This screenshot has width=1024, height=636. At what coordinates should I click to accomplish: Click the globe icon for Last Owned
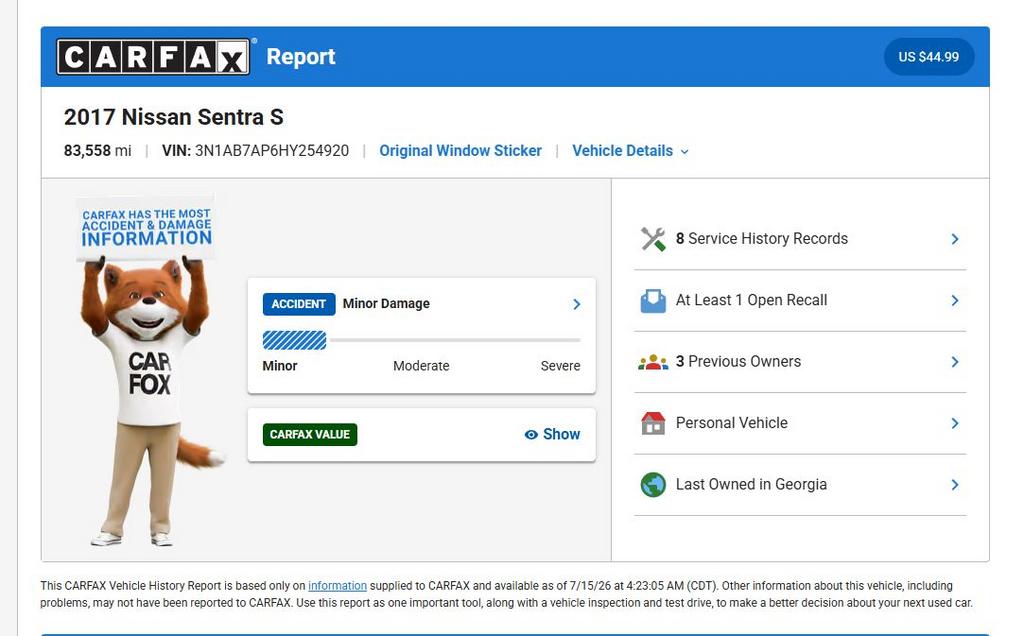(x=652, y=485)
